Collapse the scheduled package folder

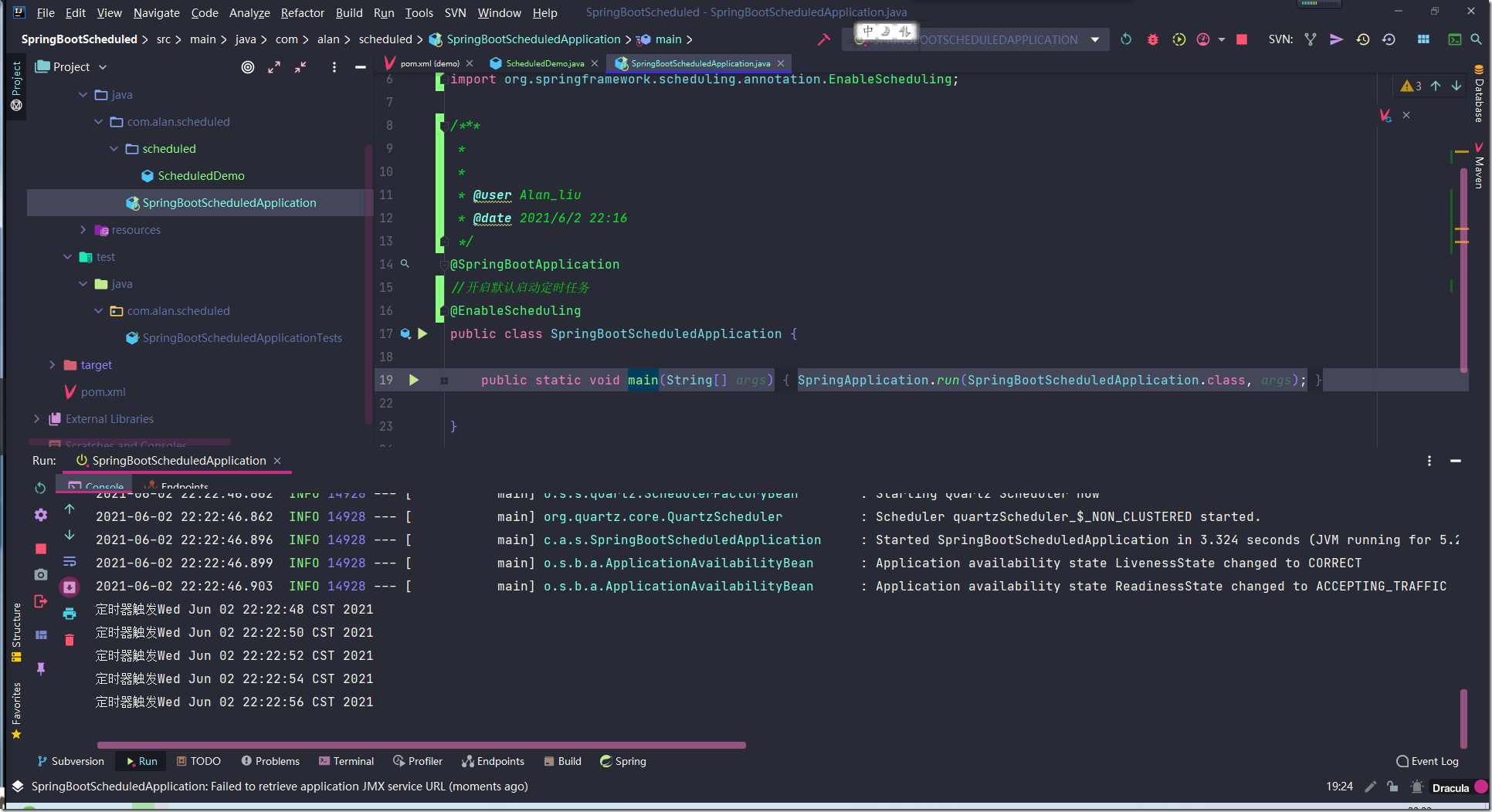coord(114,148)
